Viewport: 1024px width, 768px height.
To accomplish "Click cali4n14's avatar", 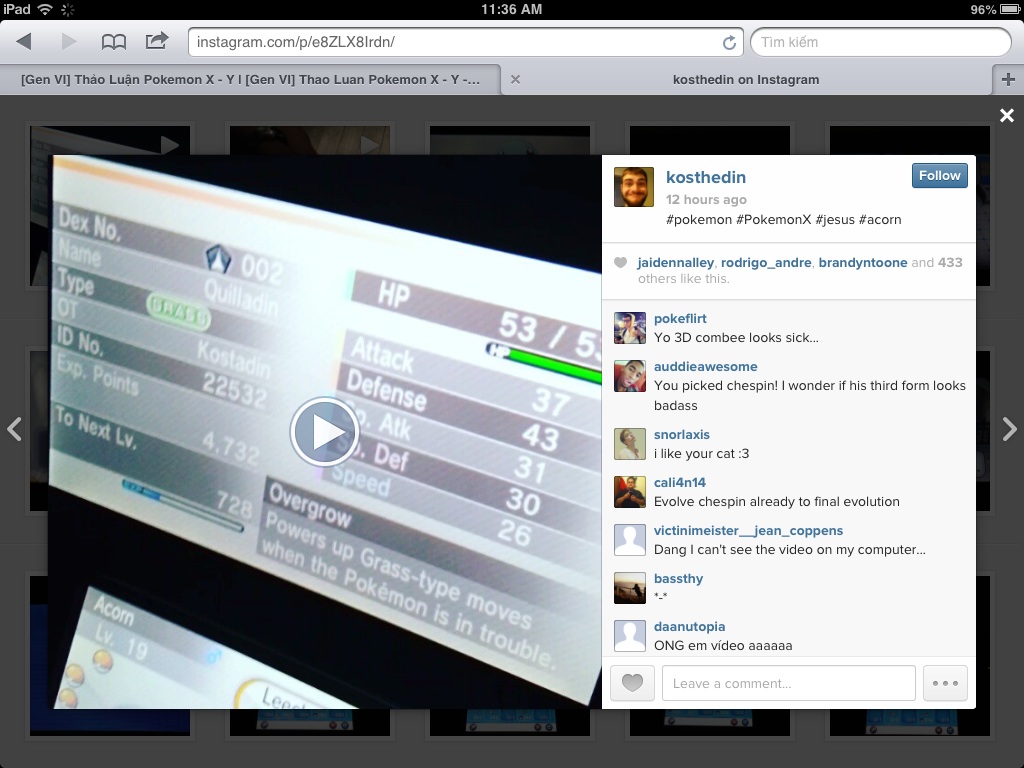I will (x=630, y=492).
